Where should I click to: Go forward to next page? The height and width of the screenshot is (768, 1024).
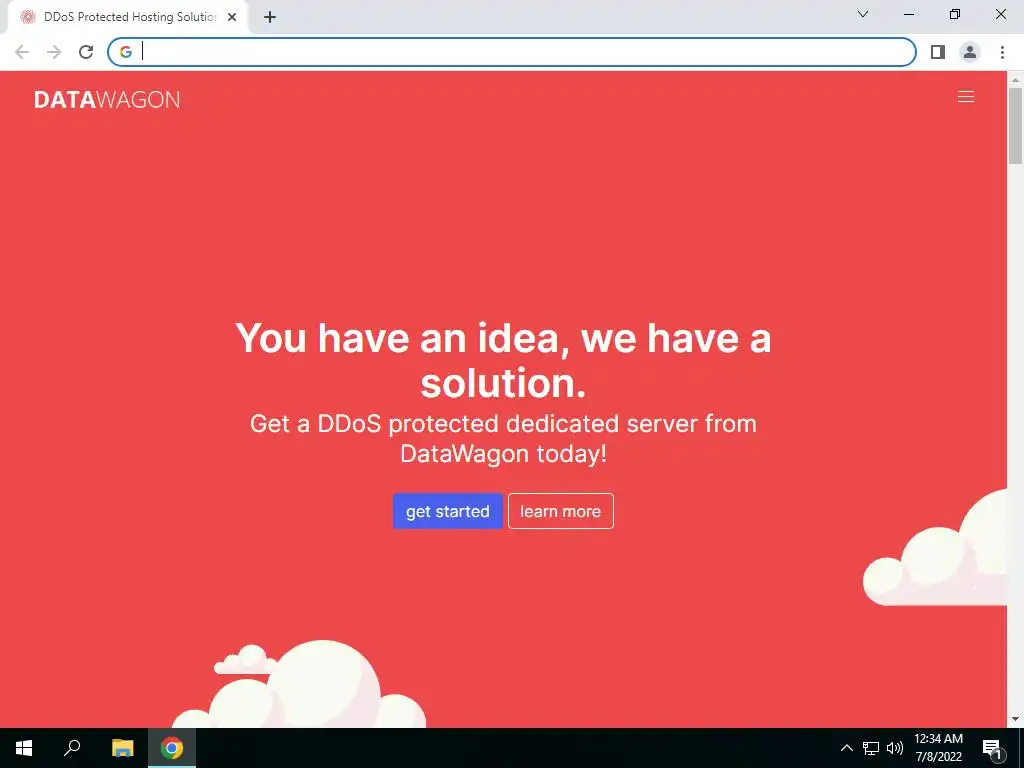(x=54, y=52)
